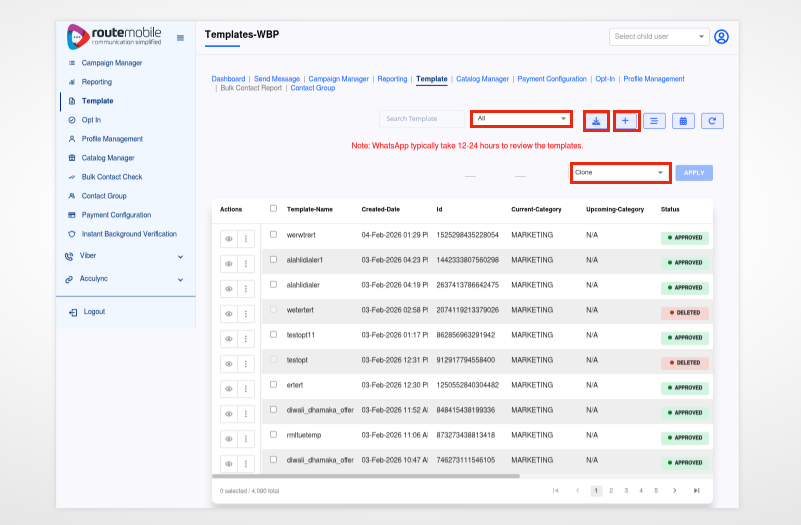Image resolution: width=801 pixels, height=525 pixels.
Task: Open Reporting tab in top navigation
Action: pyautogui.click(x=392, y=79)
